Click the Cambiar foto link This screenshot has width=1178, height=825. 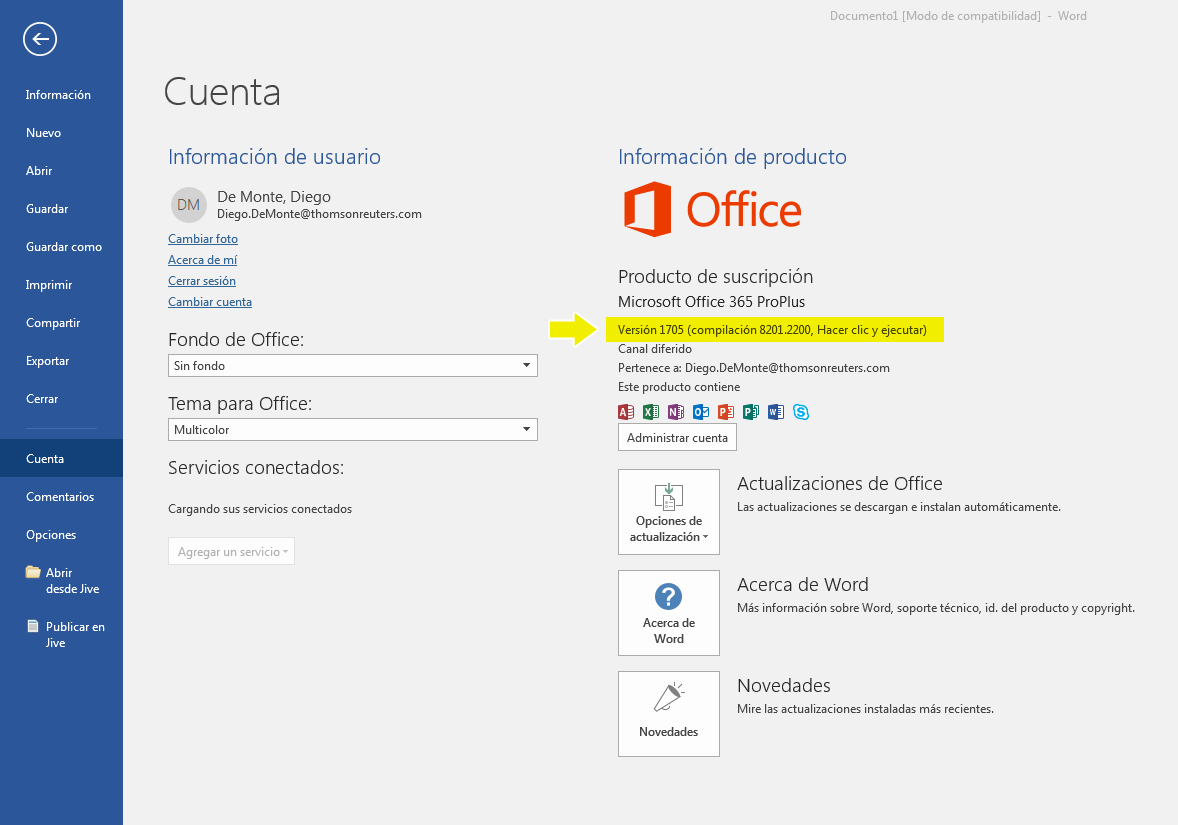click(203, 239)
